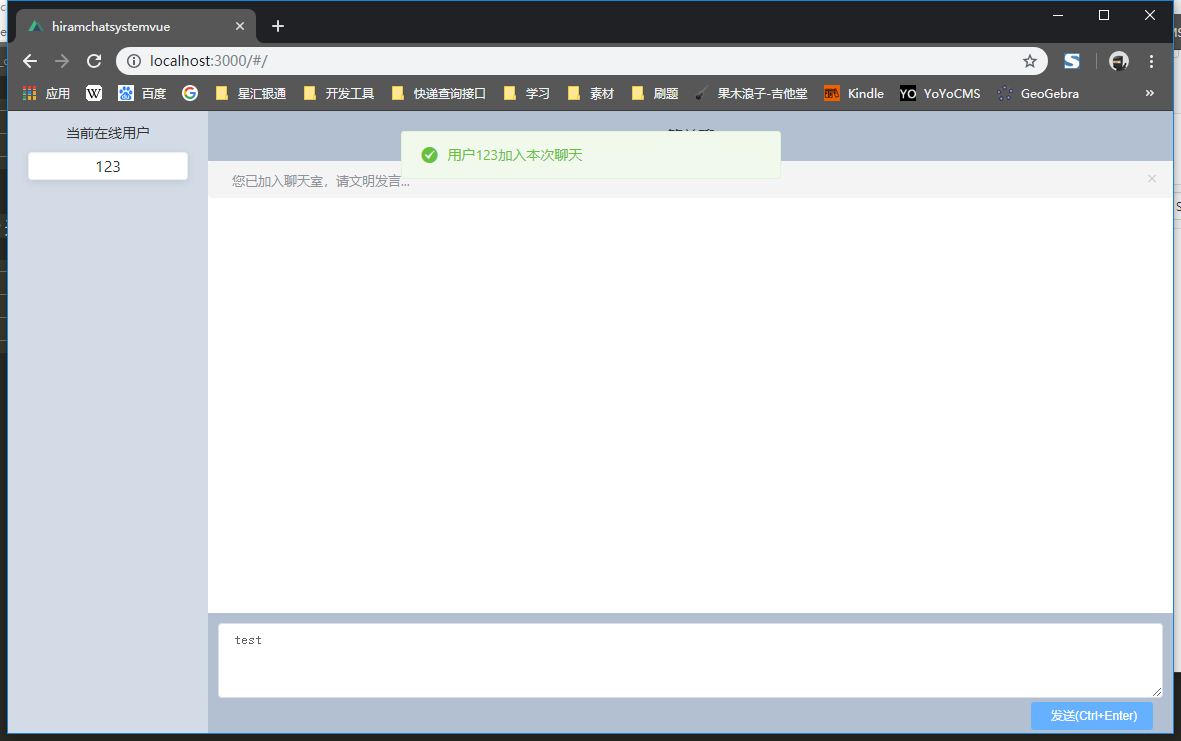This screenshot has height=741, width=1181.
Task: Open the 开发工具 bookmark folder
Action: click(339, 93)
